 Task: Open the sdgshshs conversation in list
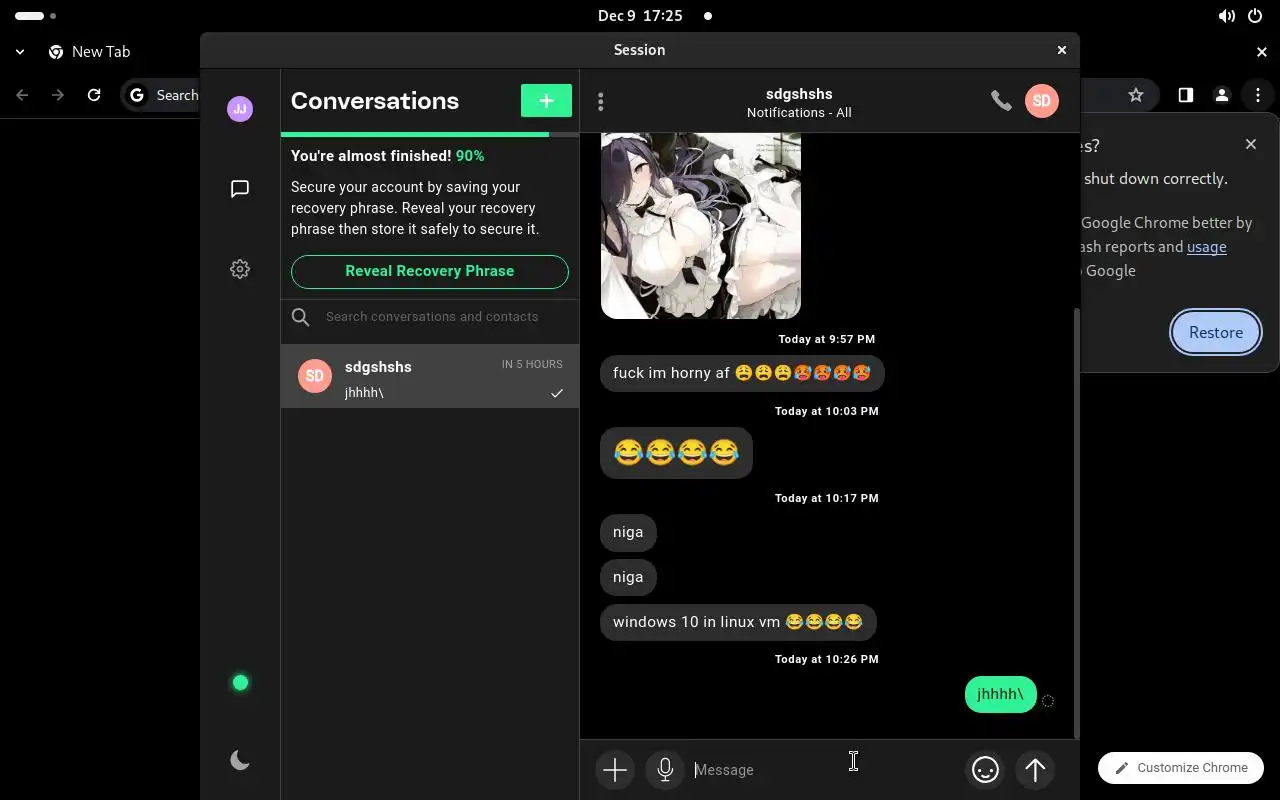click(430, 376)
